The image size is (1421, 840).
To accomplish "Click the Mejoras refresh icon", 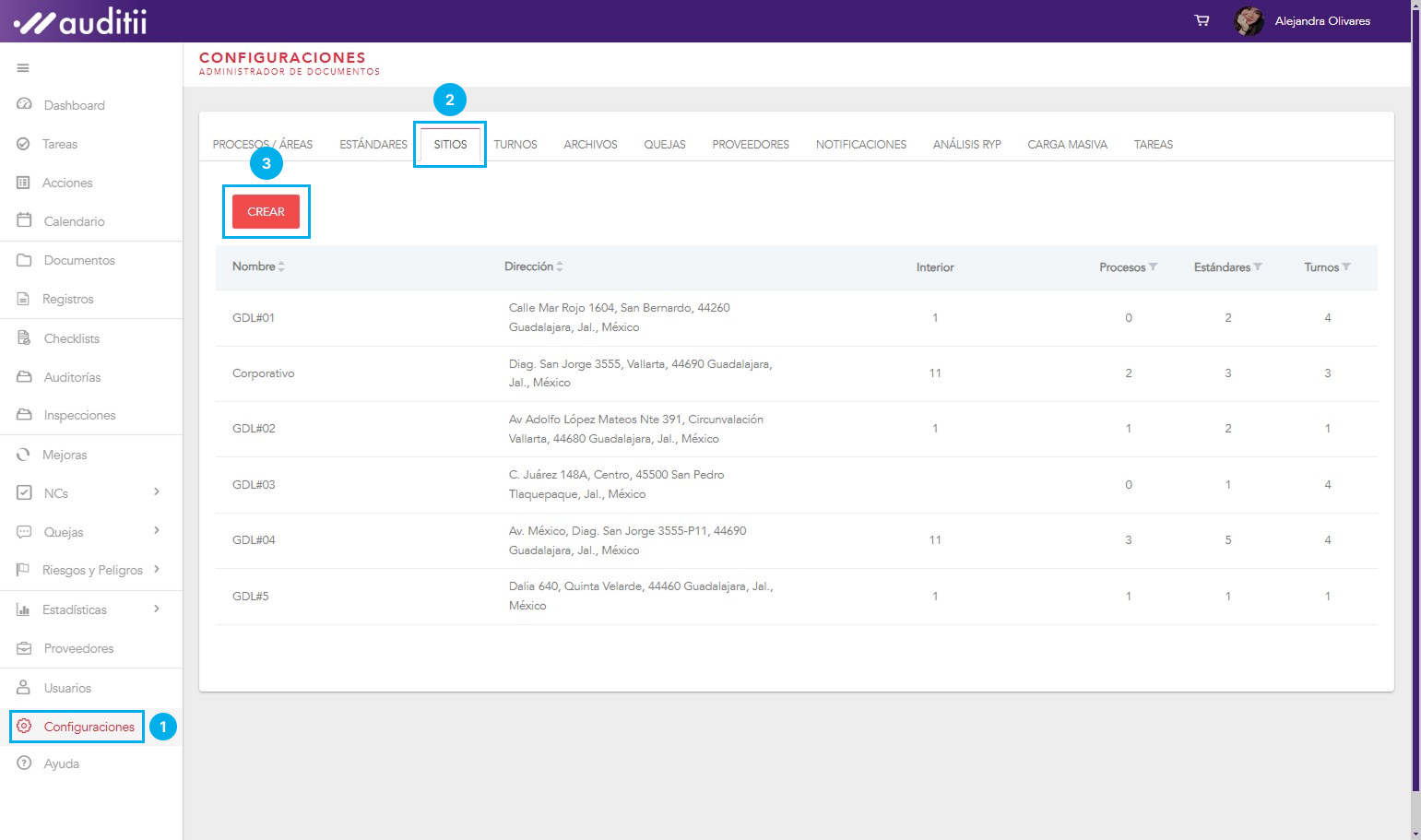I will pyautogui.click(x=24, y=455).
